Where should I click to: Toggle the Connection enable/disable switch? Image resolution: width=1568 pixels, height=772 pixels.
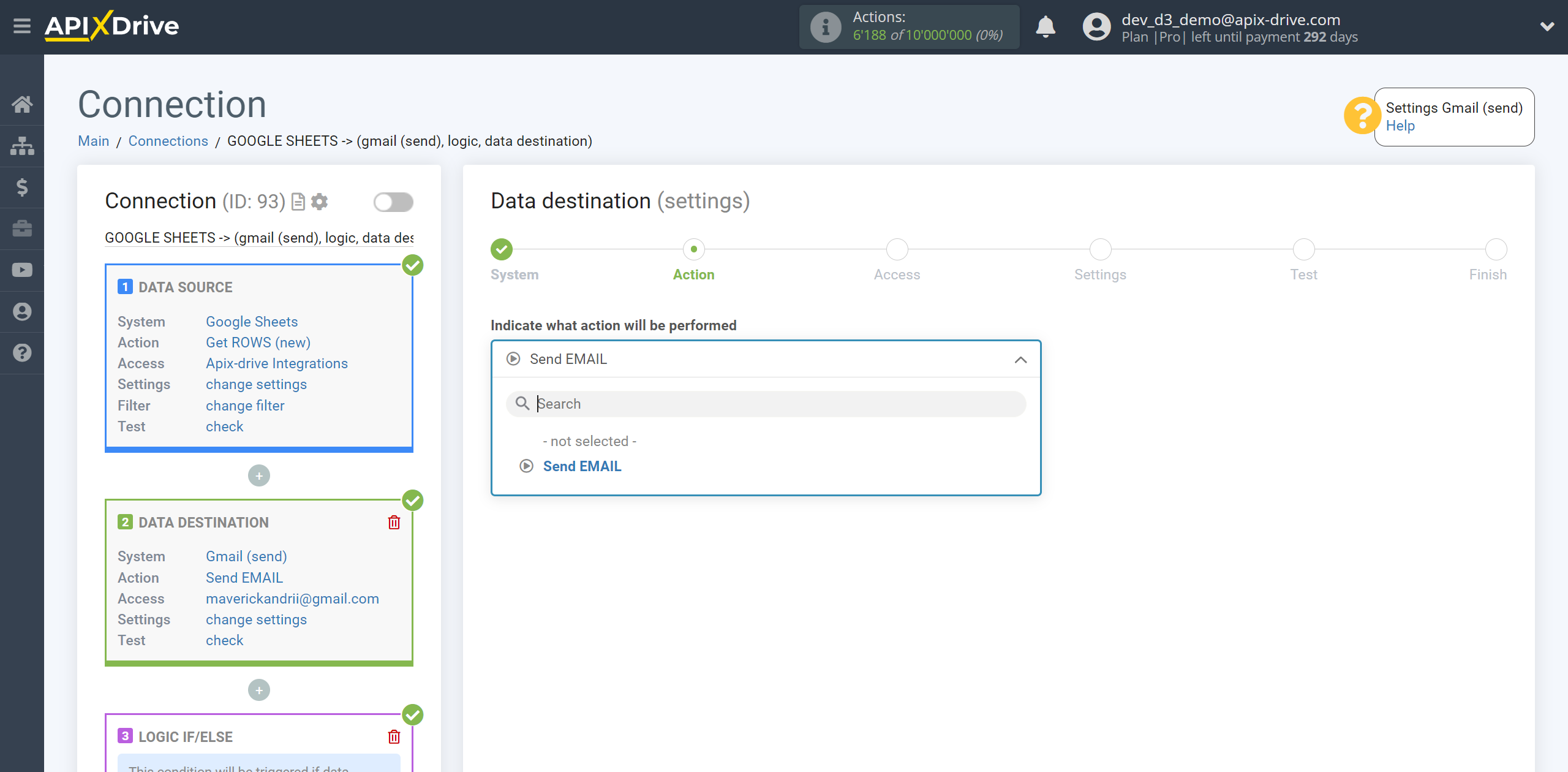pos(393,202)
